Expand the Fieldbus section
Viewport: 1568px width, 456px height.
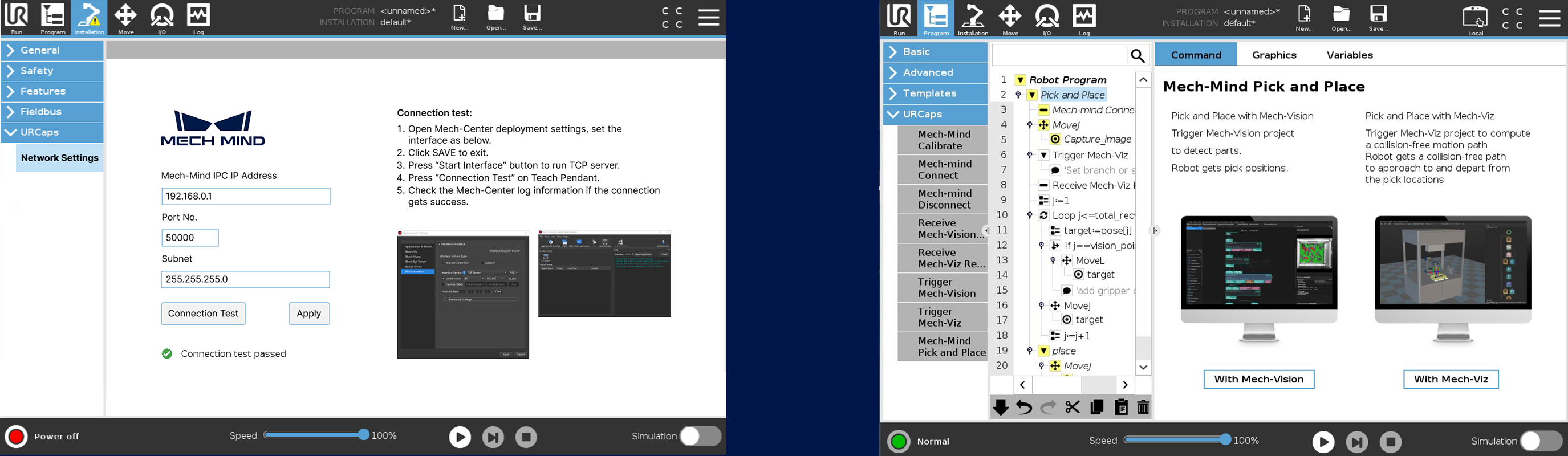tap(52, 112)
